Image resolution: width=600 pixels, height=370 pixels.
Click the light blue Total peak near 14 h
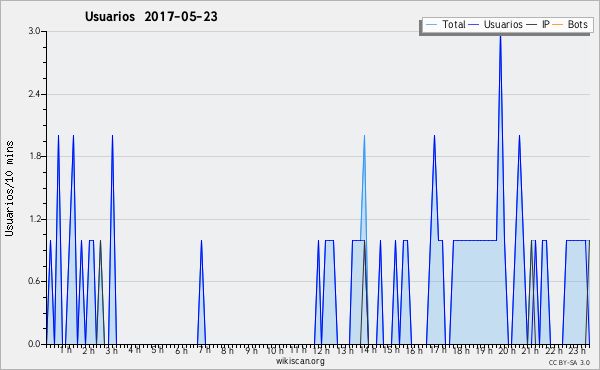click(x=364, y=136)
